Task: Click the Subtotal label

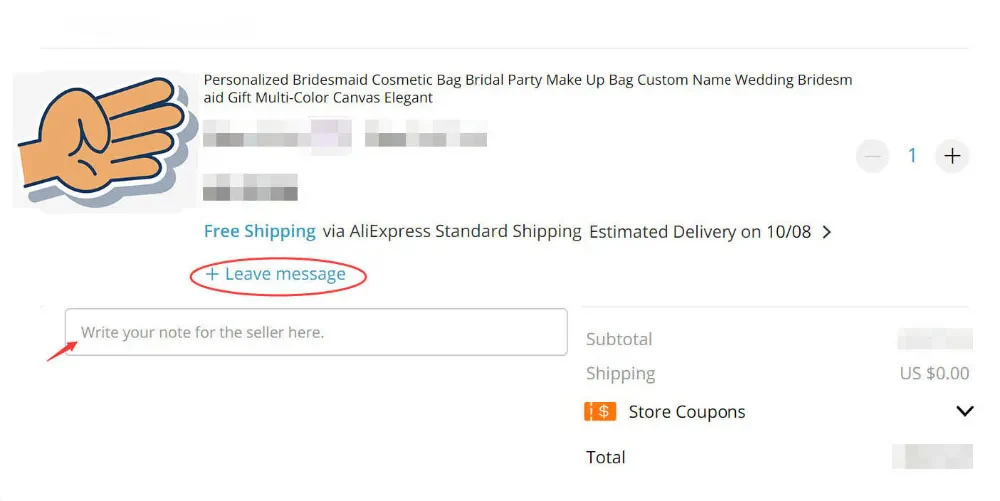Action: pyautogui.click(x=619, y=339)
